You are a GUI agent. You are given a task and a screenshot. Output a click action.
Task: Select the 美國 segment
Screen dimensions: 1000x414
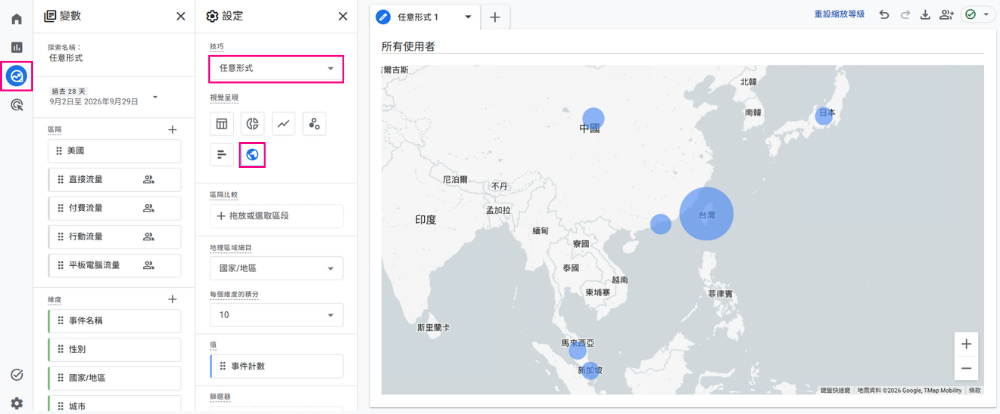click(x=115, y=151)
